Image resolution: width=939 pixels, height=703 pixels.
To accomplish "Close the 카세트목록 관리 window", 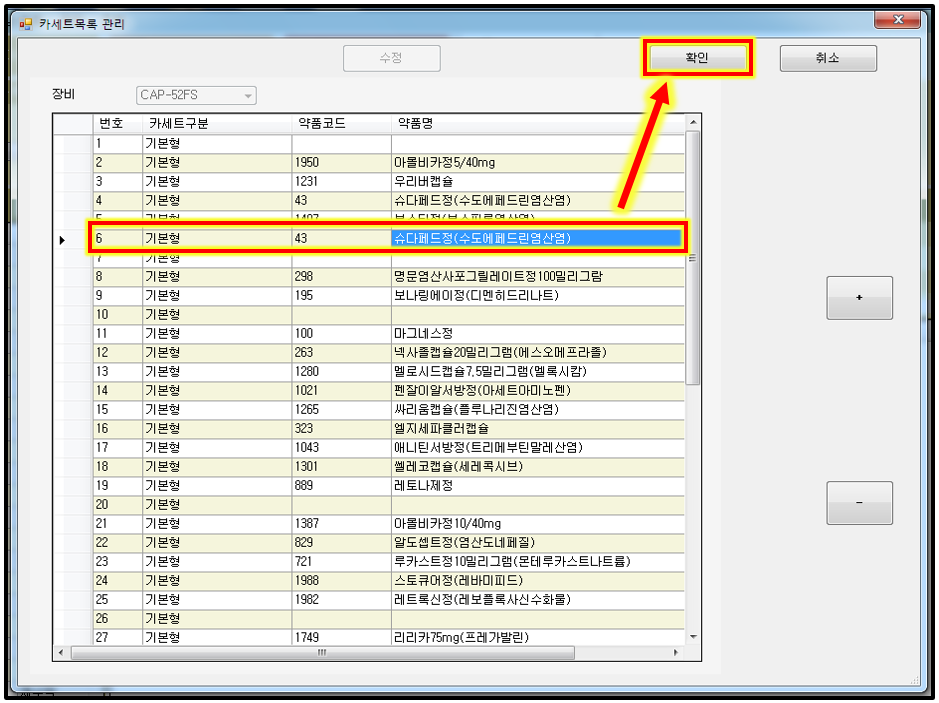I will pyautogui.click(x=897, y=19).
